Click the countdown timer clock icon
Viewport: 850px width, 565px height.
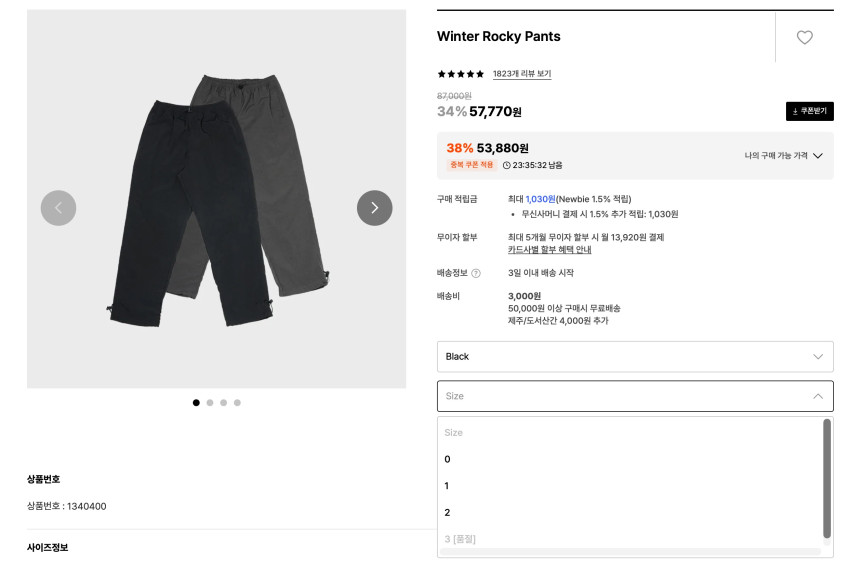point(506,165)
